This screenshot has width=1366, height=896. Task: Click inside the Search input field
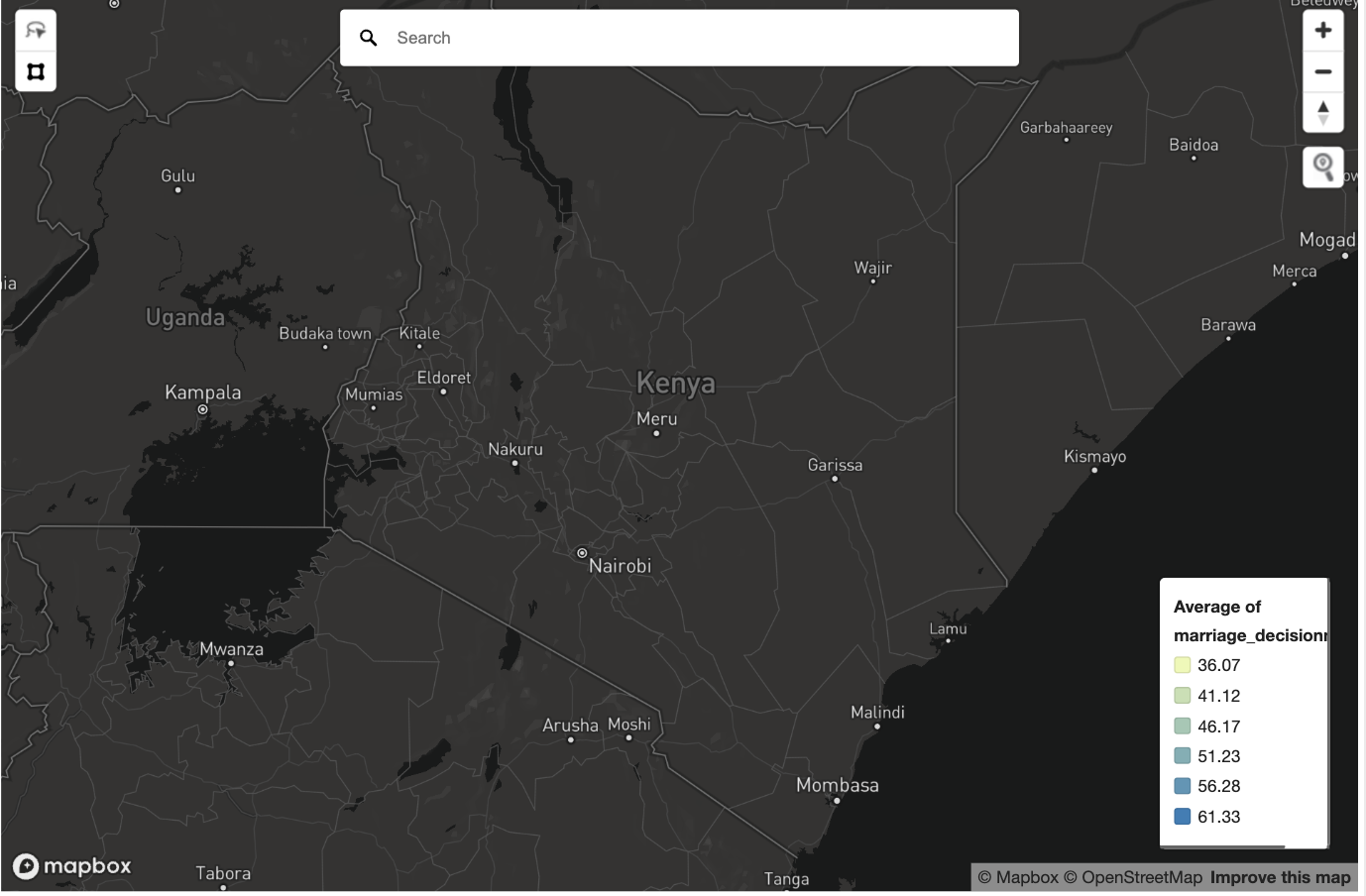pyautogui.click(x=595, y=37)
